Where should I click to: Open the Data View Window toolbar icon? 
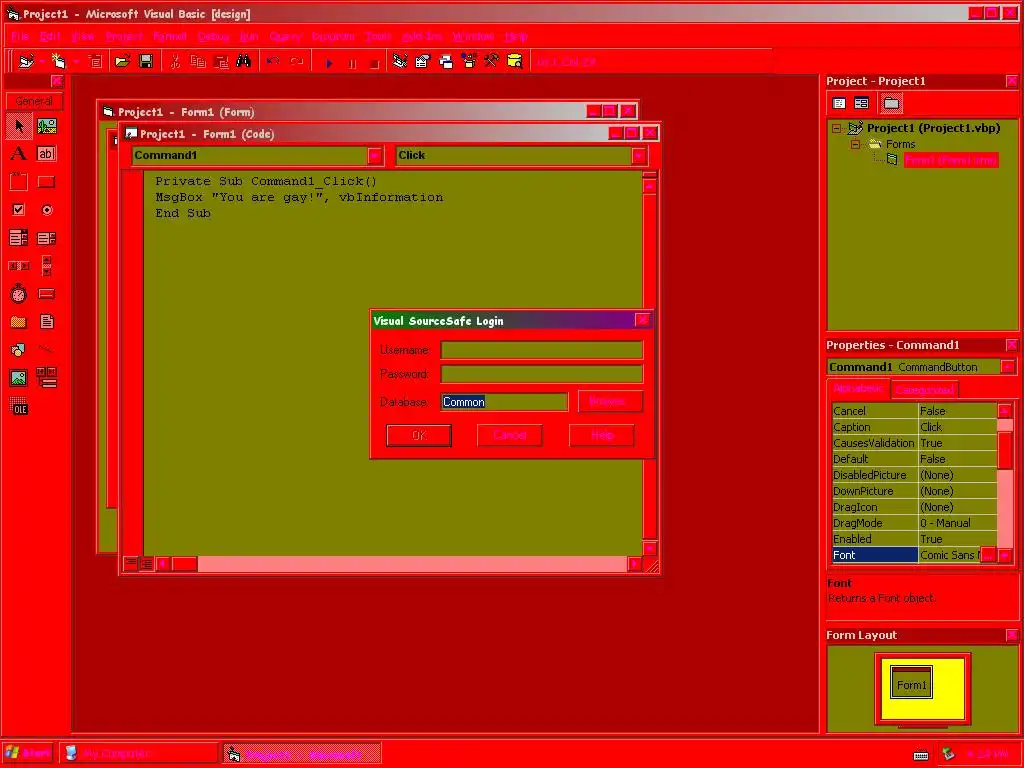tap(515, 61)
